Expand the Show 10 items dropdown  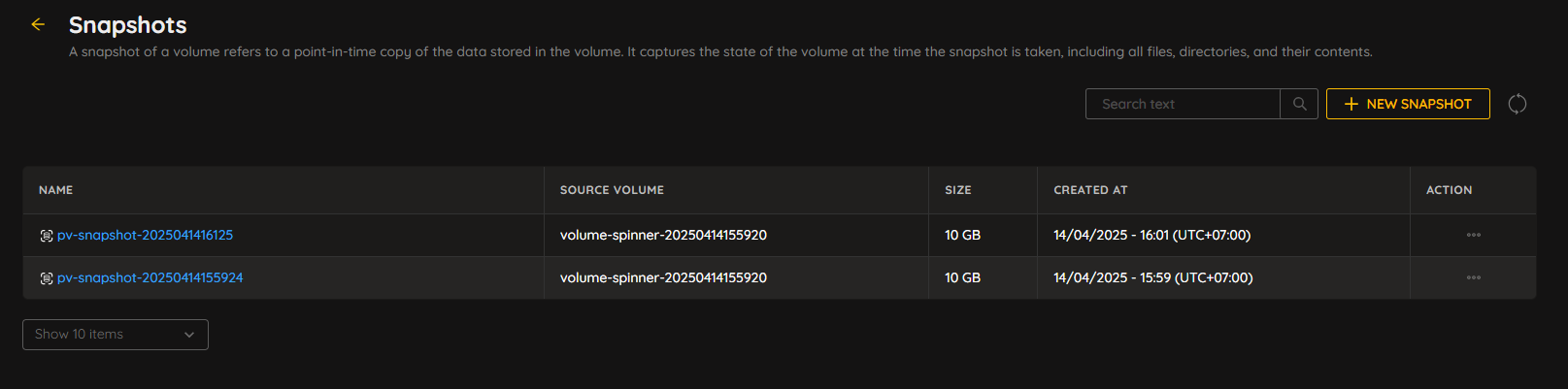click(x=116, y=334)
